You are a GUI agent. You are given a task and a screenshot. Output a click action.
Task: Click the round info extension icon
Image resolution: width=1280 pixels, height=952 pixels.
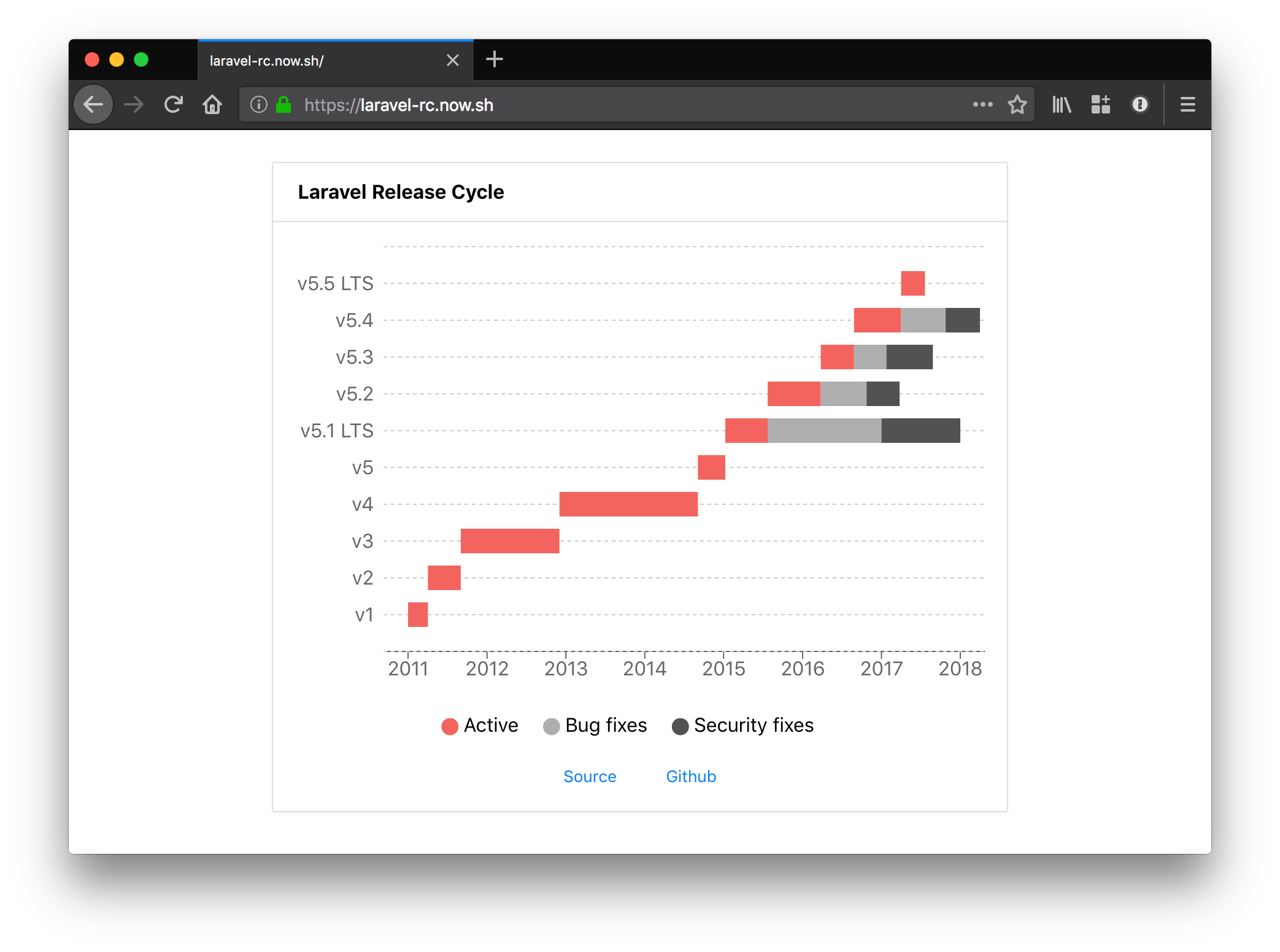coord(1139,105)
